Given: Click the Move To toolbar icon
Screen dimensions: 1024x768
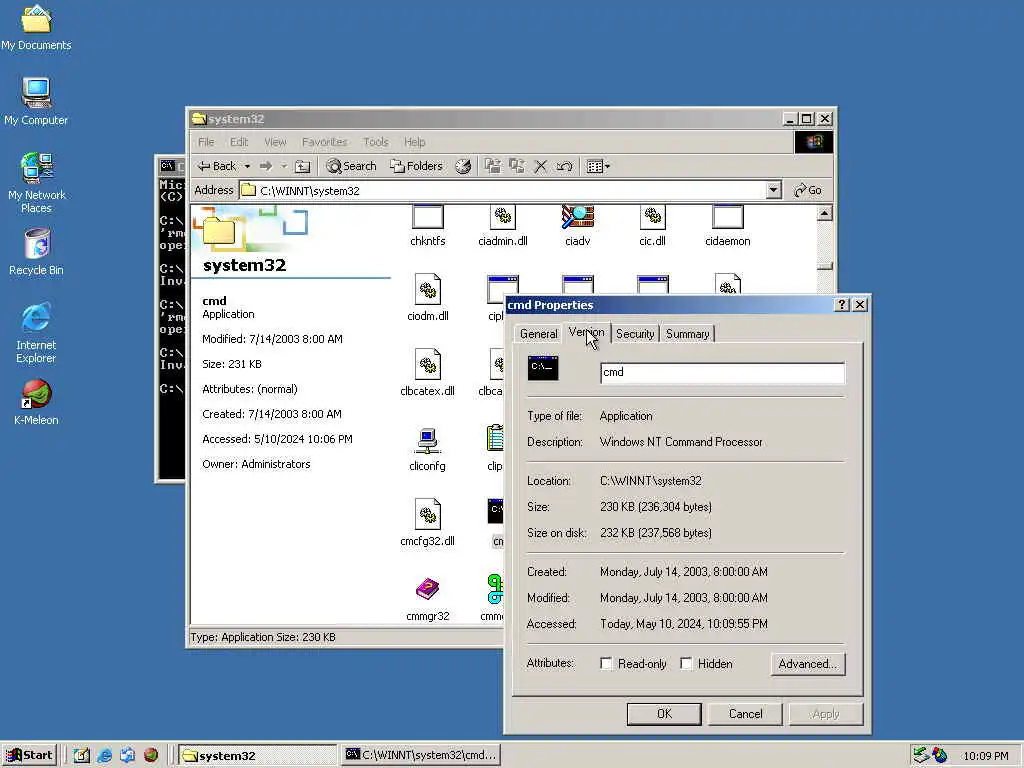Looking at the screenshot, I should coord(492,167).
